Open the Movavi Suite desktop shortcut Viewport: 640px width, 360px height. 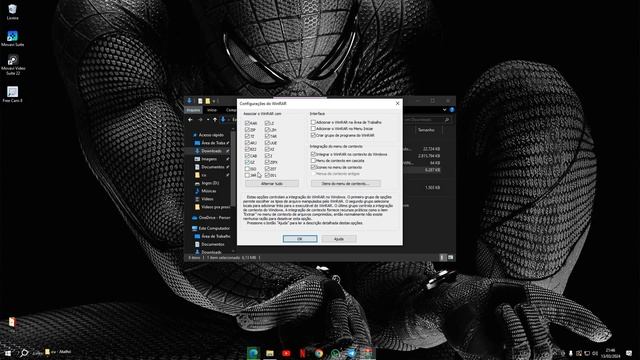click(12, 38)
